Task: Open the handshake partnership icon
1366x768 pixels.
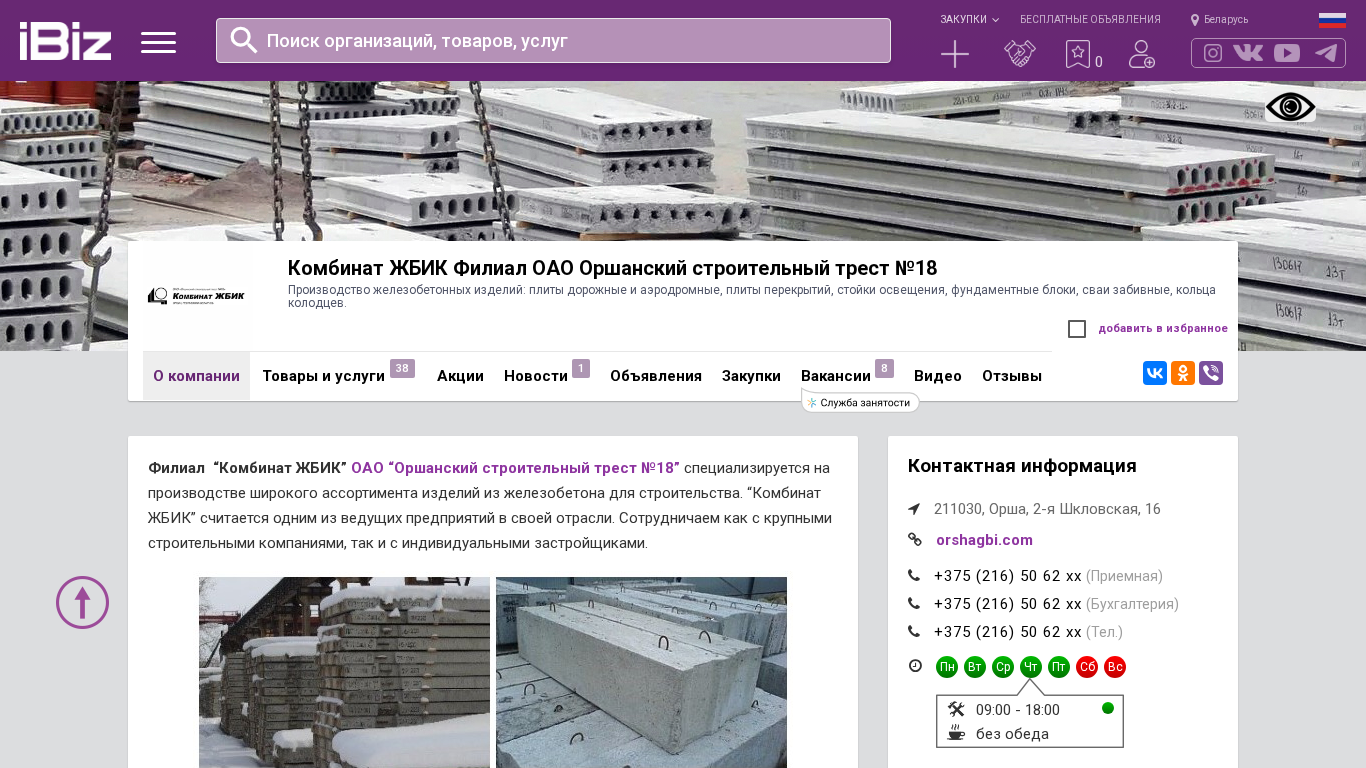Action: (x=1020, y=54)
